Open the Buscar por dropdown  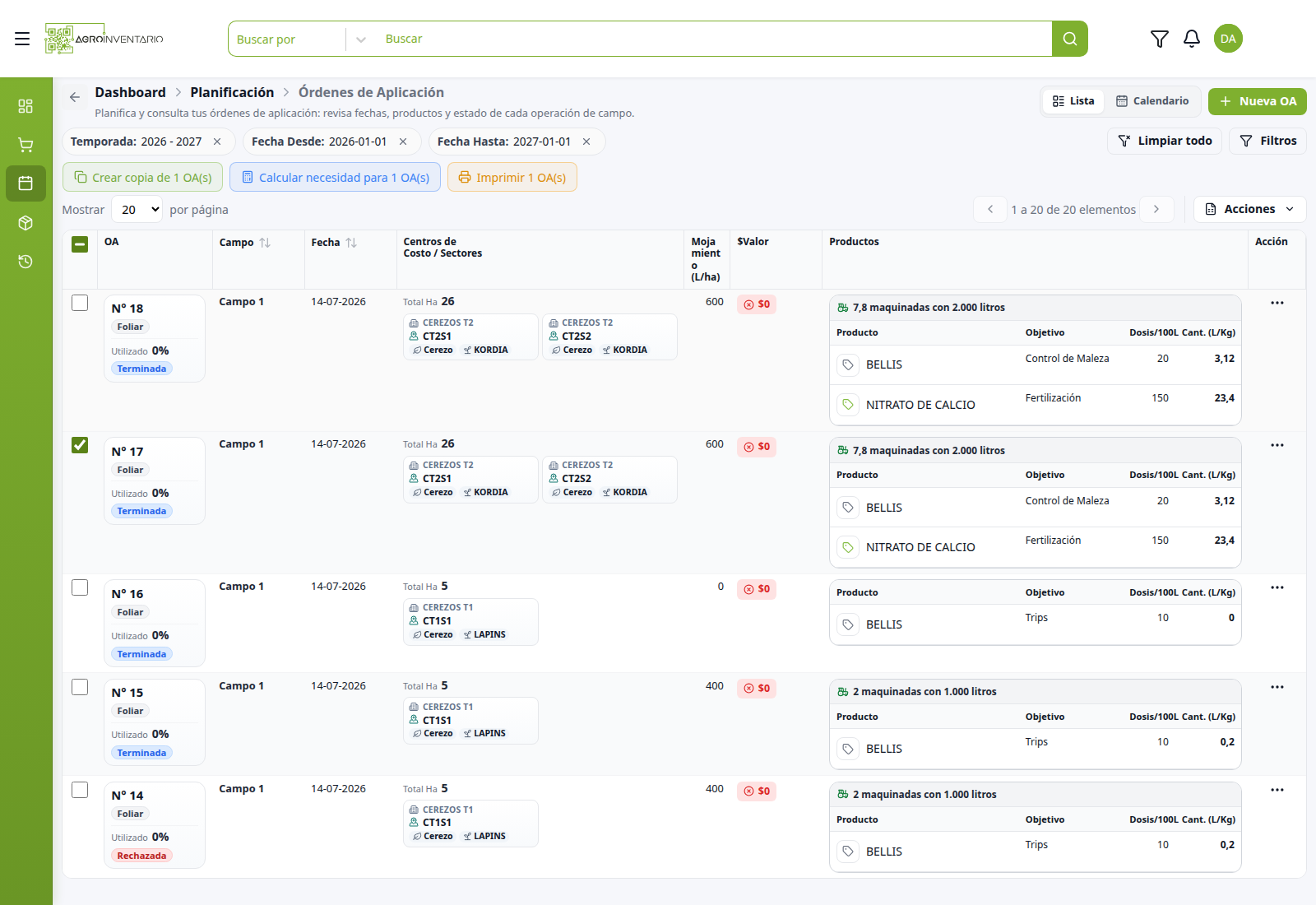click(x=299, y=39)
